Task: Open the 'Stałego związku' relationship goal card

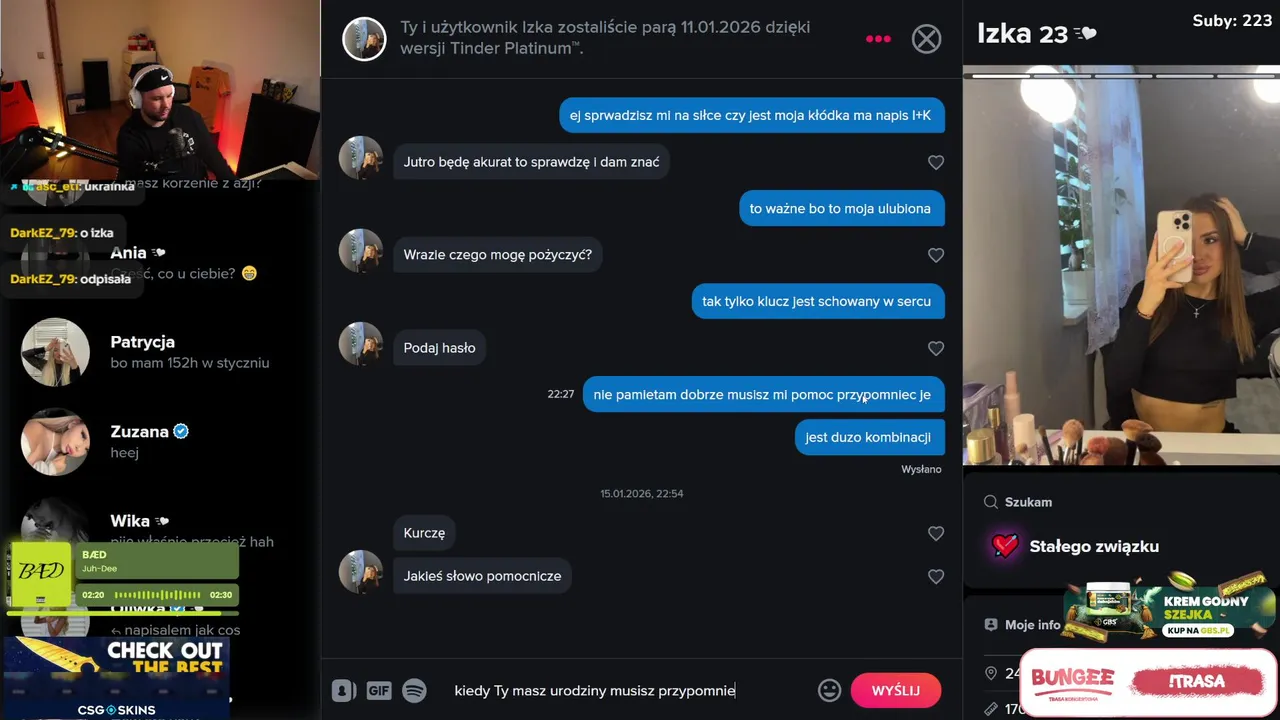Action: click(x=1121, y=546)
